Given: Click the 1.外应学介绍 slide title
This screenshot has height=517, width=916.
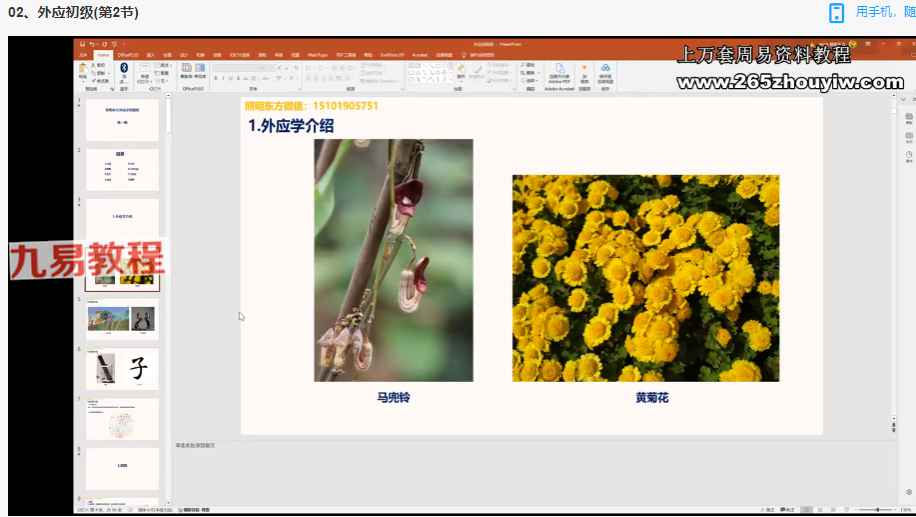Looking at the screenshot, I should click(x=291, y=126).
